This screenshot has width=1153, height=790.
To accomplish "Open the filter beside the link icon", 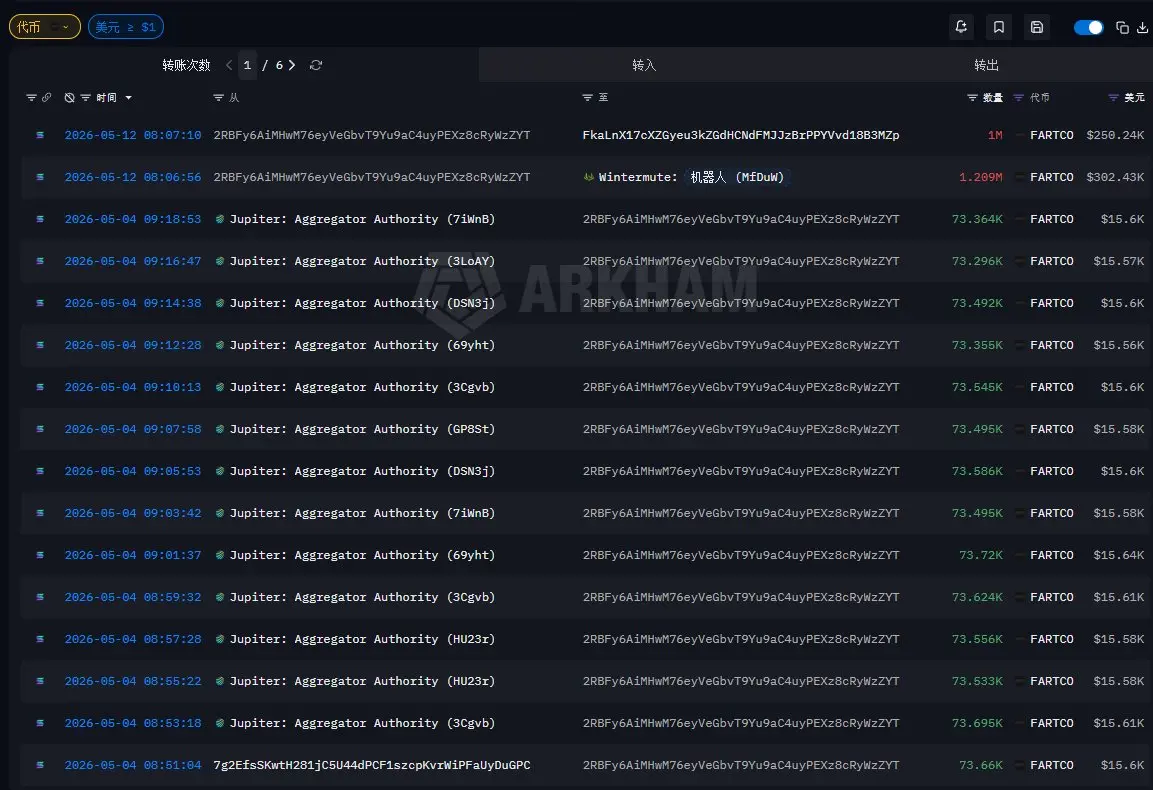I will 31,98.
